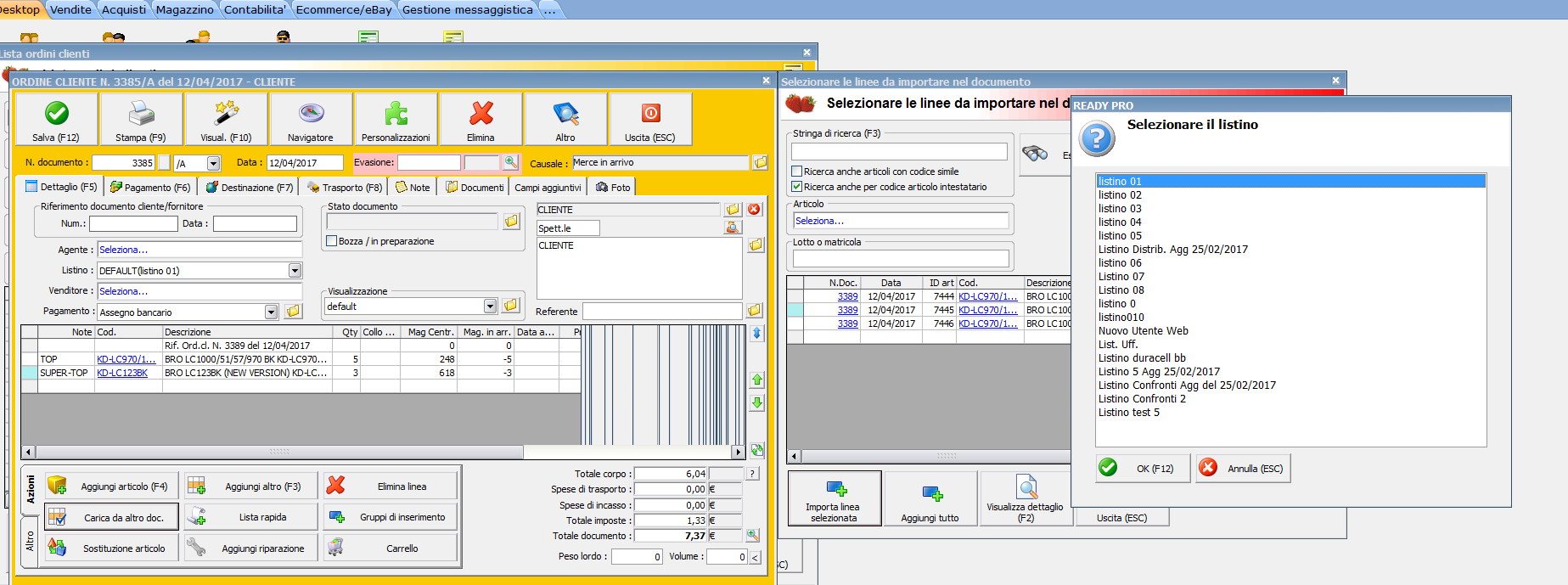The image size is (1568, 585).
Task: Check Ricerca anche articoli con codice simile
Action: point(797,172)
